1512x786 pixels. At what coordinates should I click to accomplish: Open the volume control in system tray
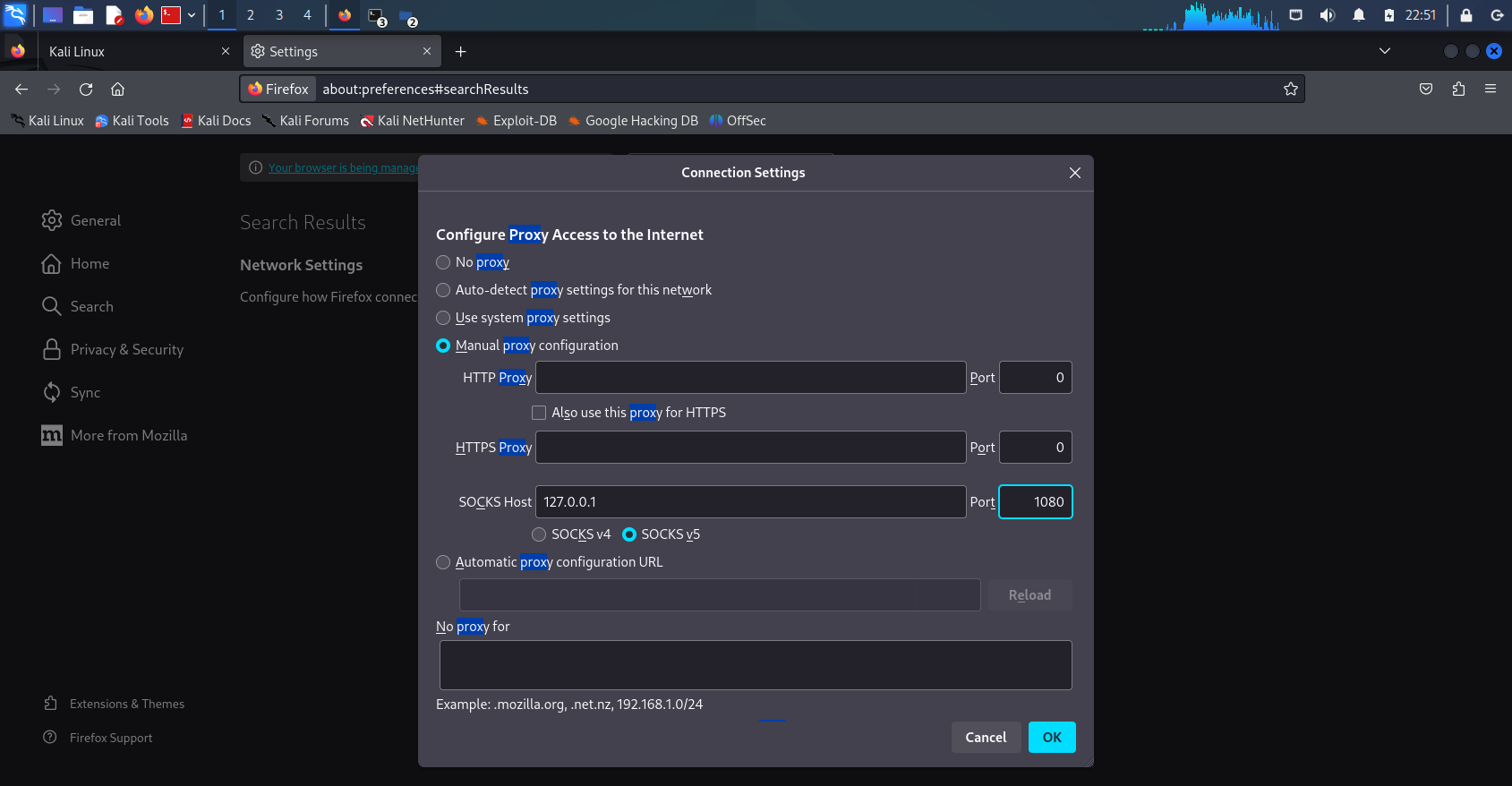pyautogui.click(x=1327, y=15)
